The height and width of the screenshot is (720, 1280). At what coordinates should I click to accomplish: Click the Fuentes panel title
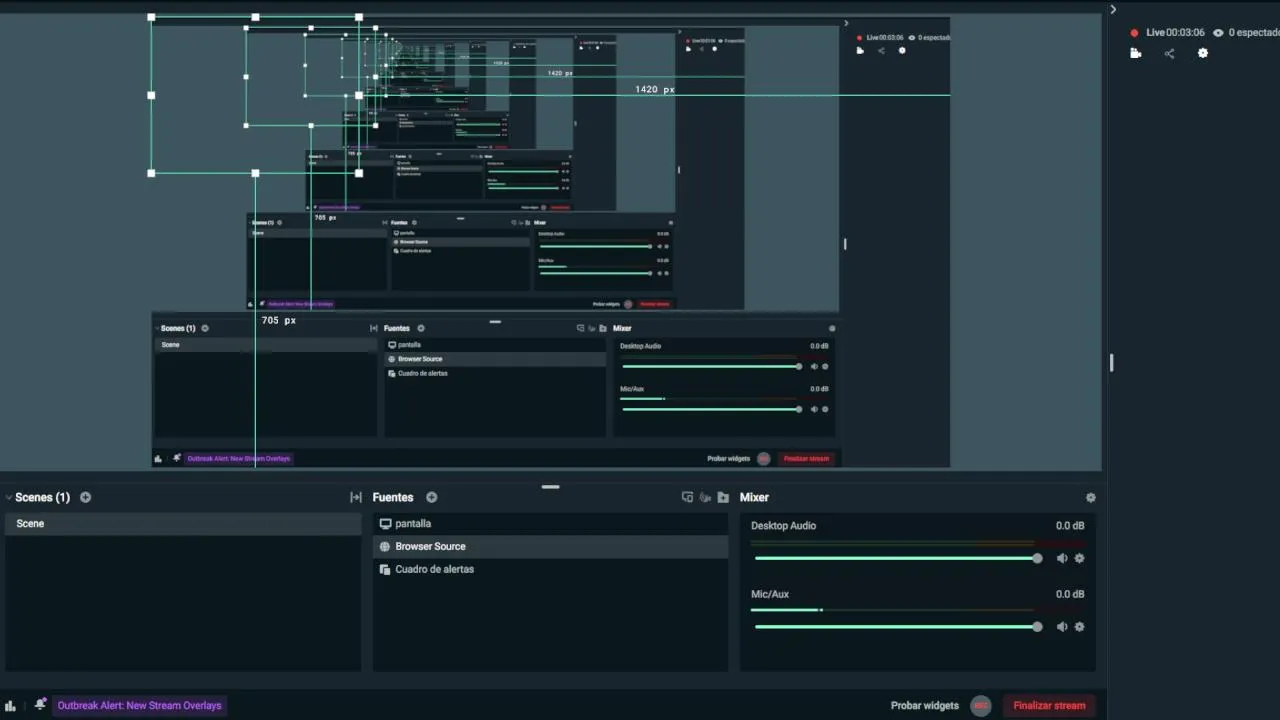[x=393, y=497]
